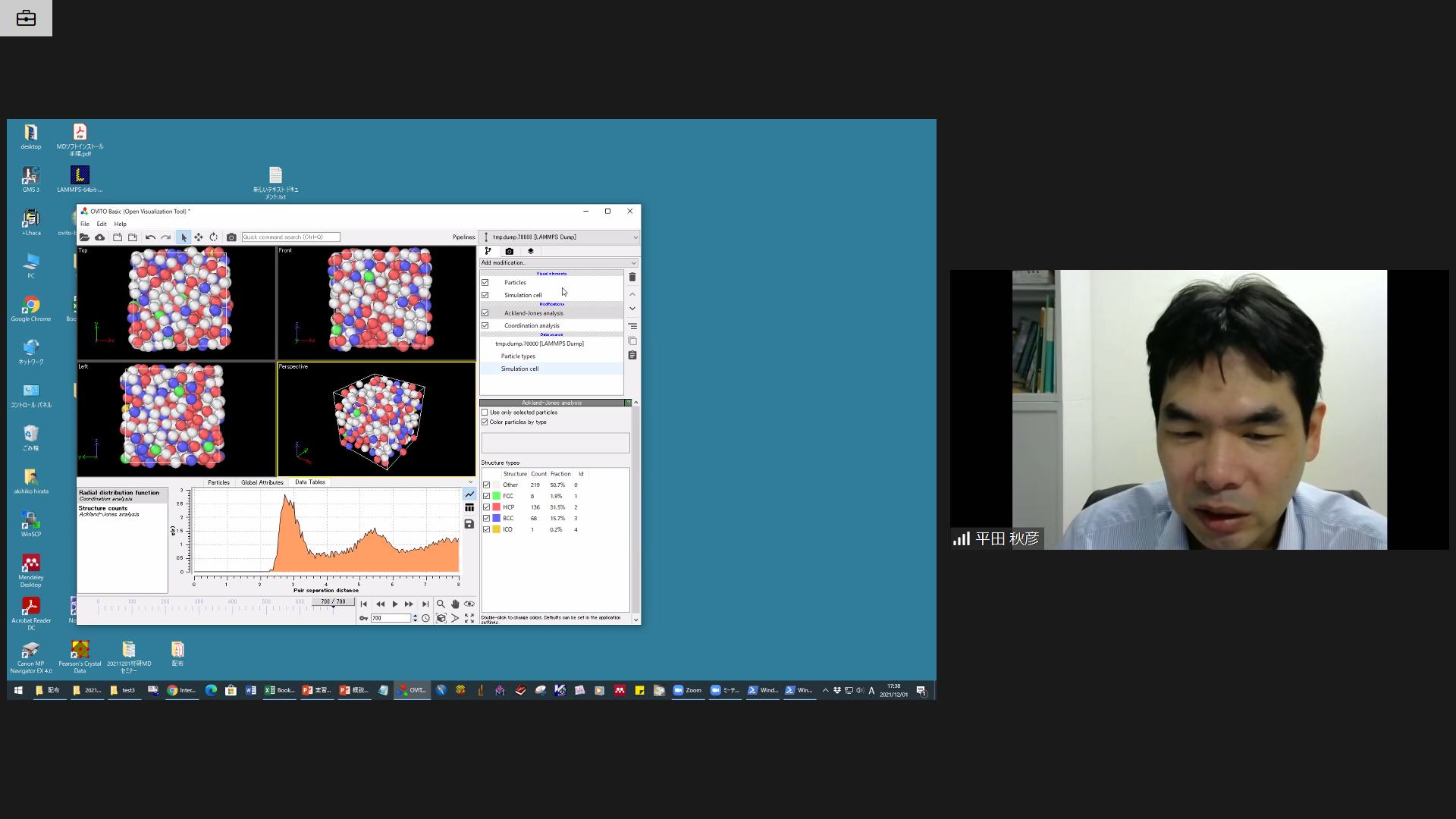Toggle the Particles visual element checkbox
The image size is (1456, 819).
tap(485, 283)
